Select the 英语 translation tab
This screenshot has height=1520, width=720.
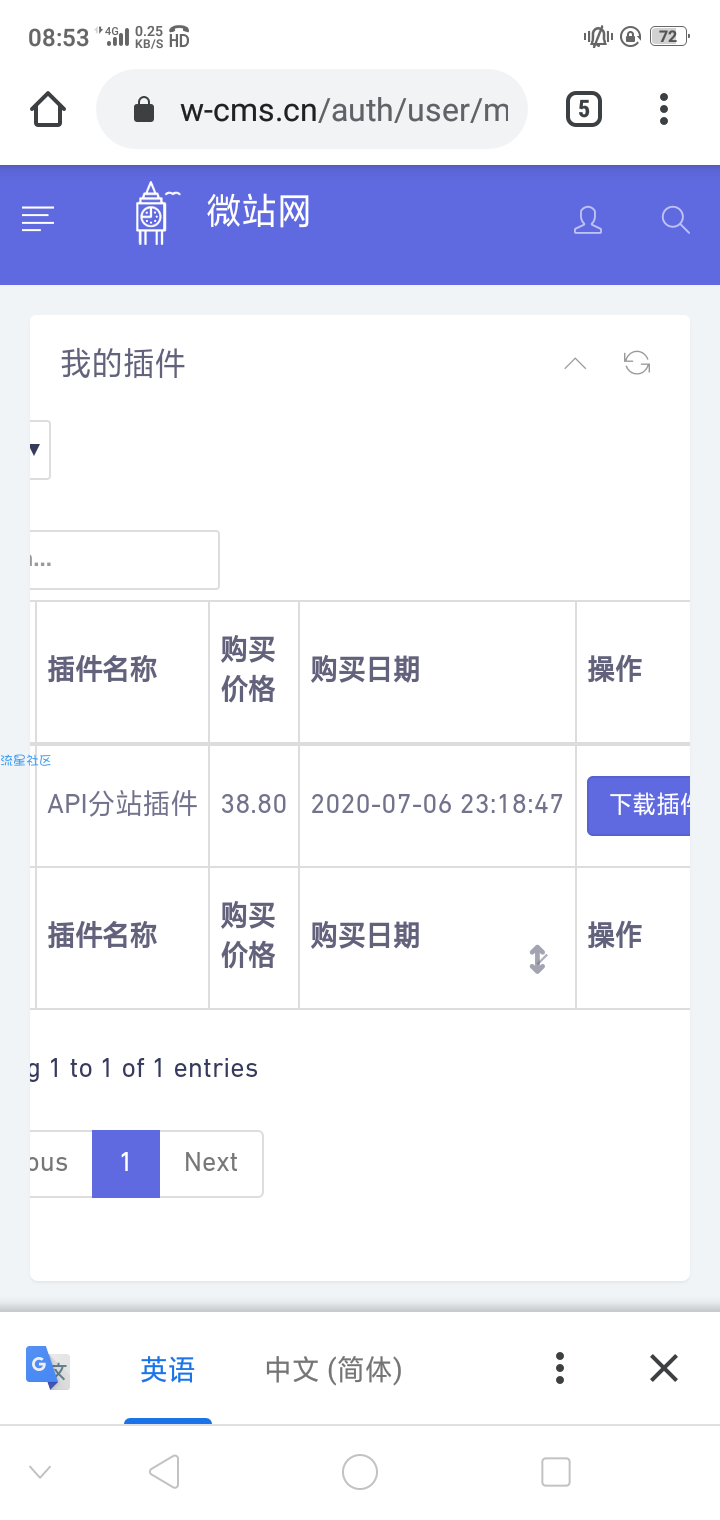pyautogui.click(x=167, y=1369)
